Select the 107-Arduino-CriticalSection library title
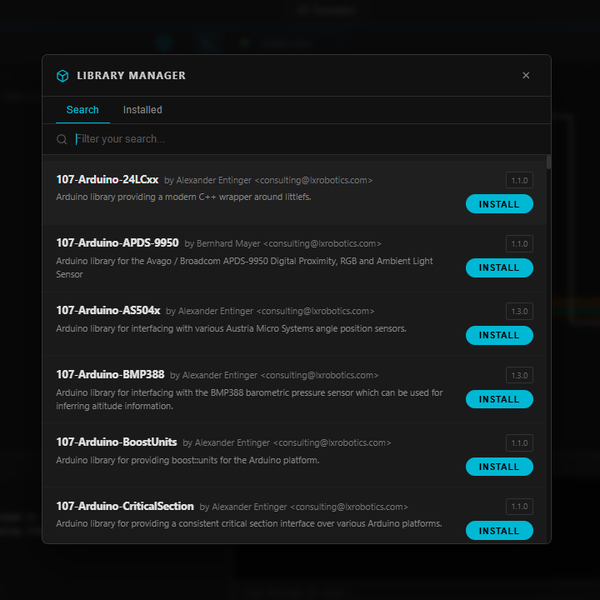This screenshot has width=600, height=600. coord(125,506)
